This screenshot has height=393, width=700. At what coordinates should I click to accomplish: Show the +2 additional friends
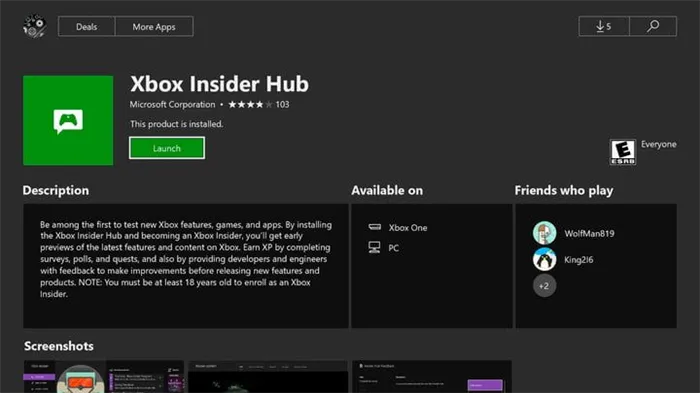(x=544, y=286)
